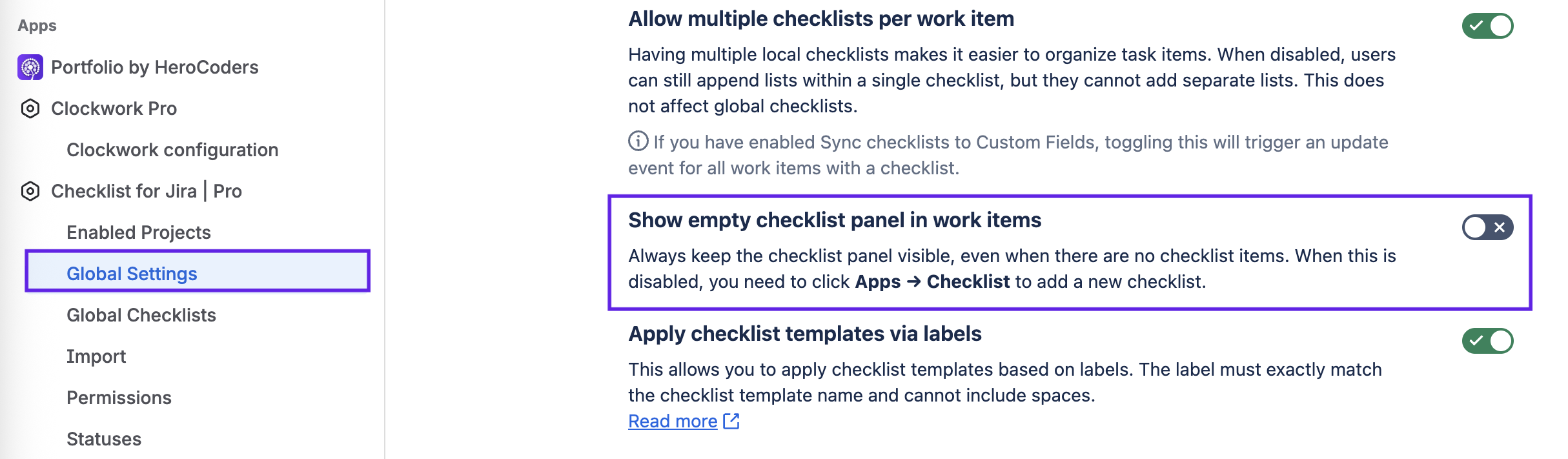Image resolution: width=1568 pixels, height=459 pixels.
Task: Select Global Settings in sidebar
Action: pyautogui.click(x=132, y=274)
